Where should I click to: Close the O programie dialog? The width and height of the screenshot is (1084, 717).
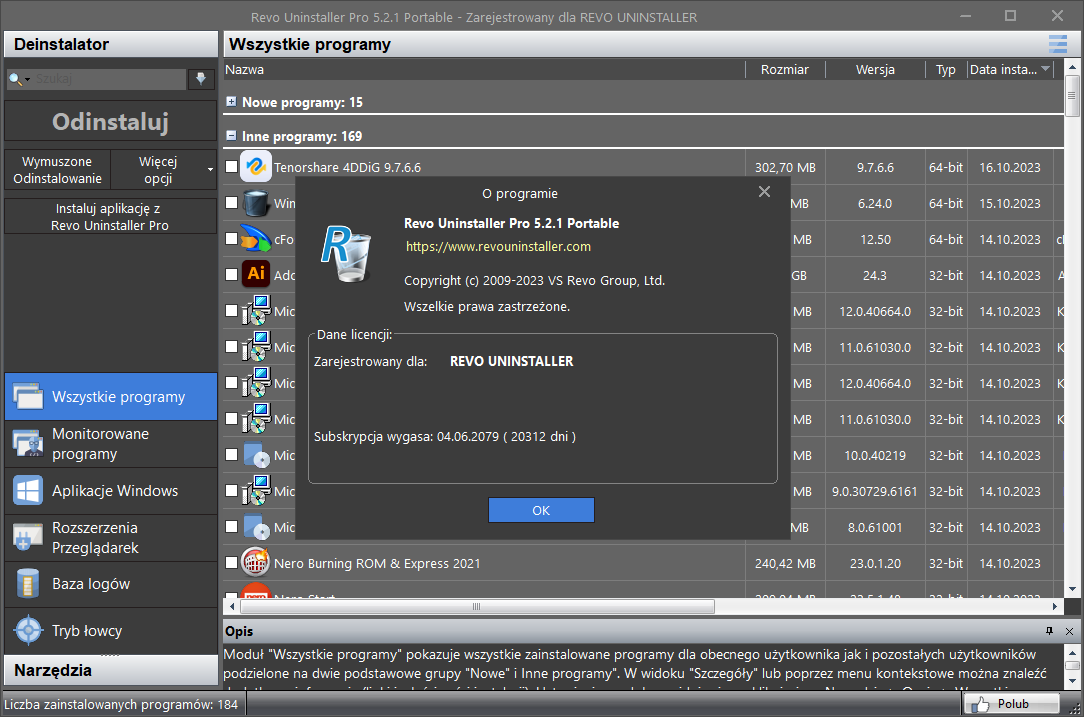point(764,192)
